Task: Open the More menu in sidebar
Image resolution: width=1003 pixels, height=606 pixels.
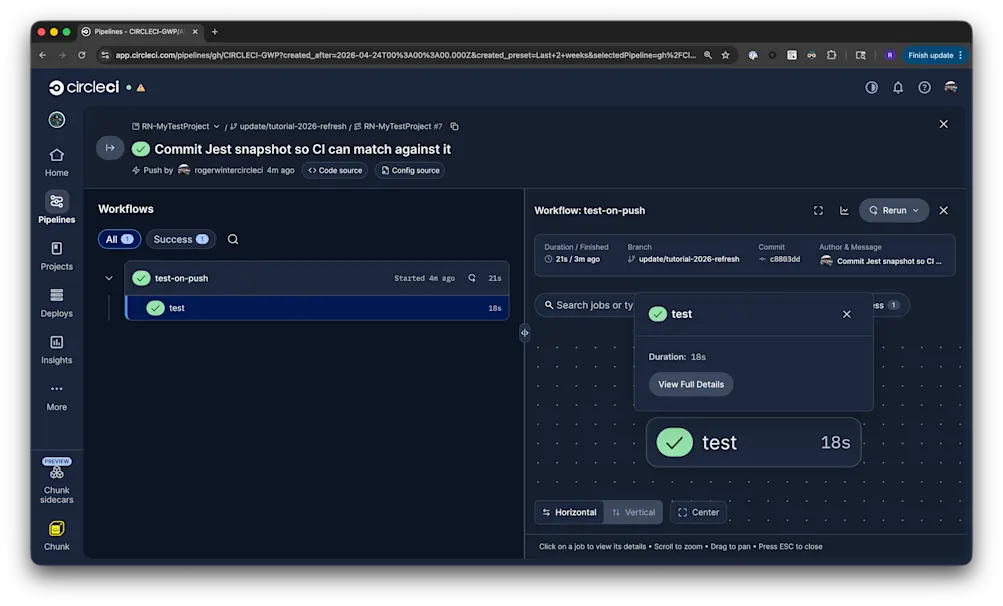Action: 56,397
